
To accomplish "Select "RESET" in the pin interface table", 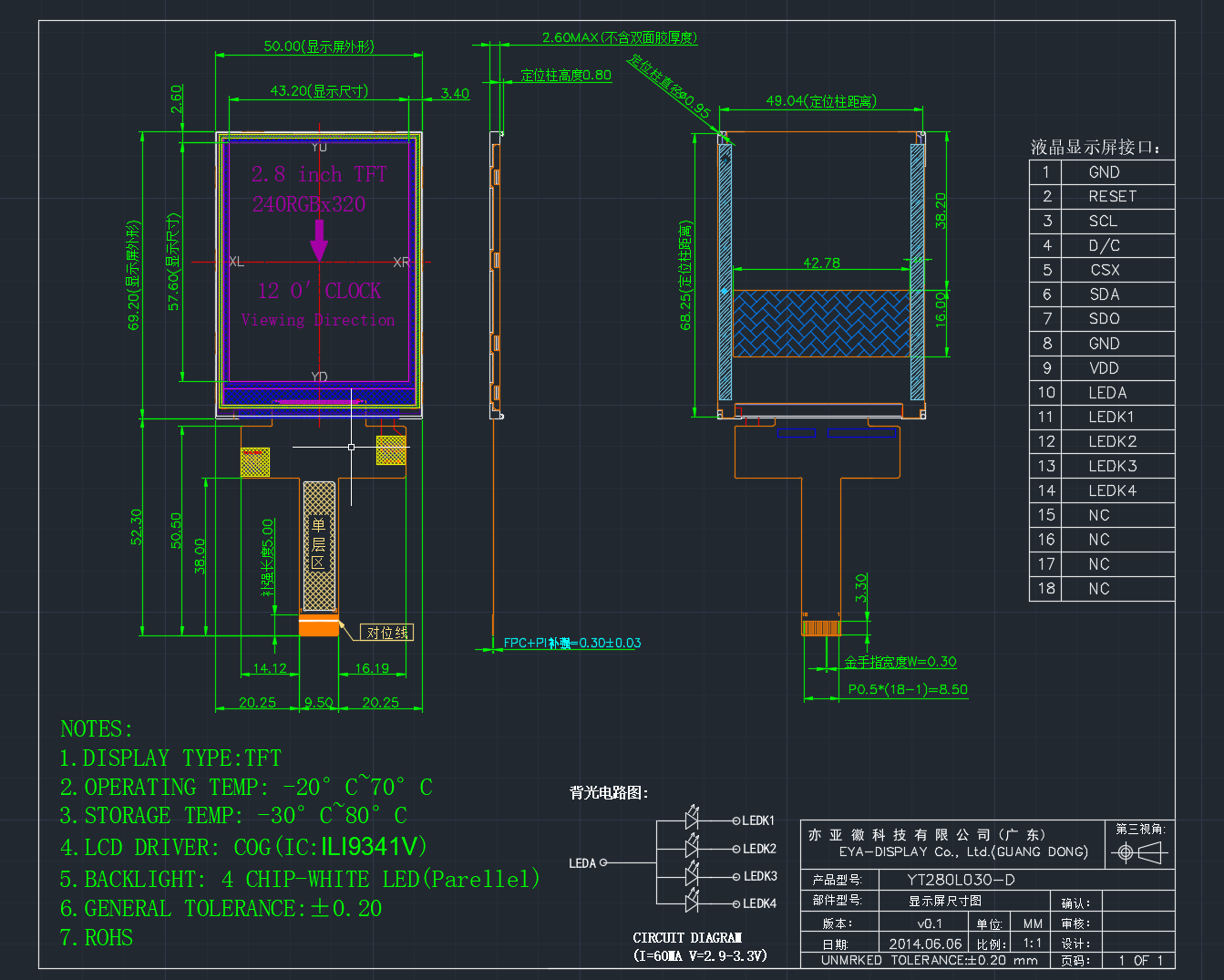I will tap(1113, 197).
